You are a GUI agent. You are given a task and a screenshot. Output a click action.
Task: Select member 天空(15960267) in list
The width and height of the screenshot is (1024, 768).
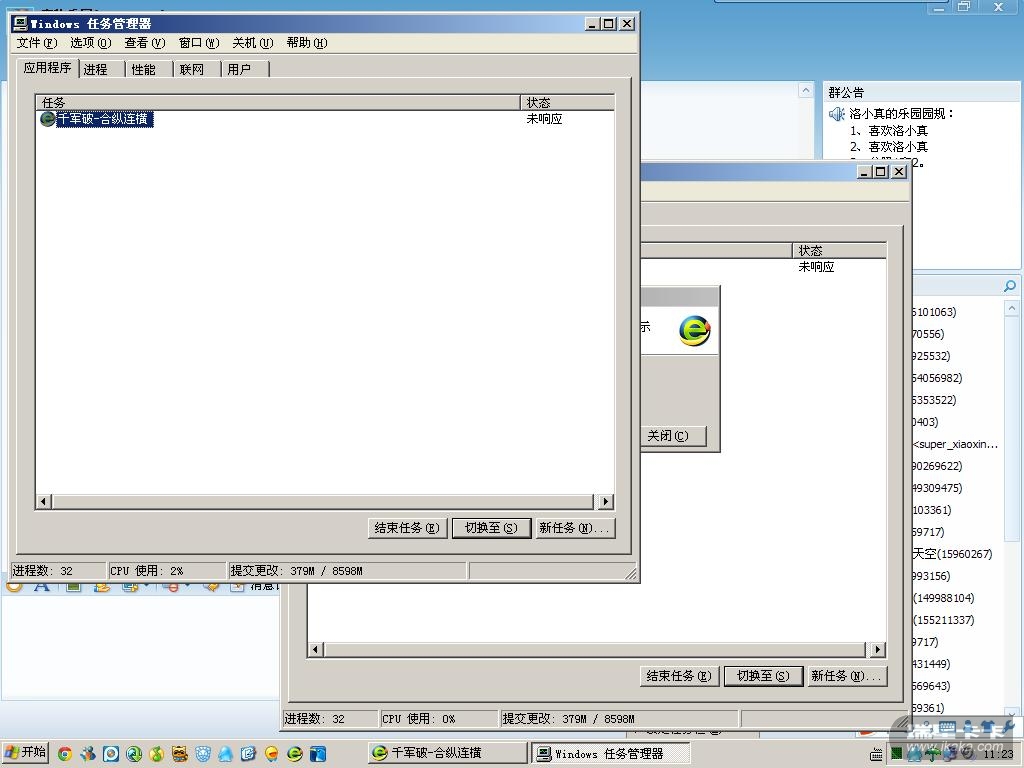[953, 554]
